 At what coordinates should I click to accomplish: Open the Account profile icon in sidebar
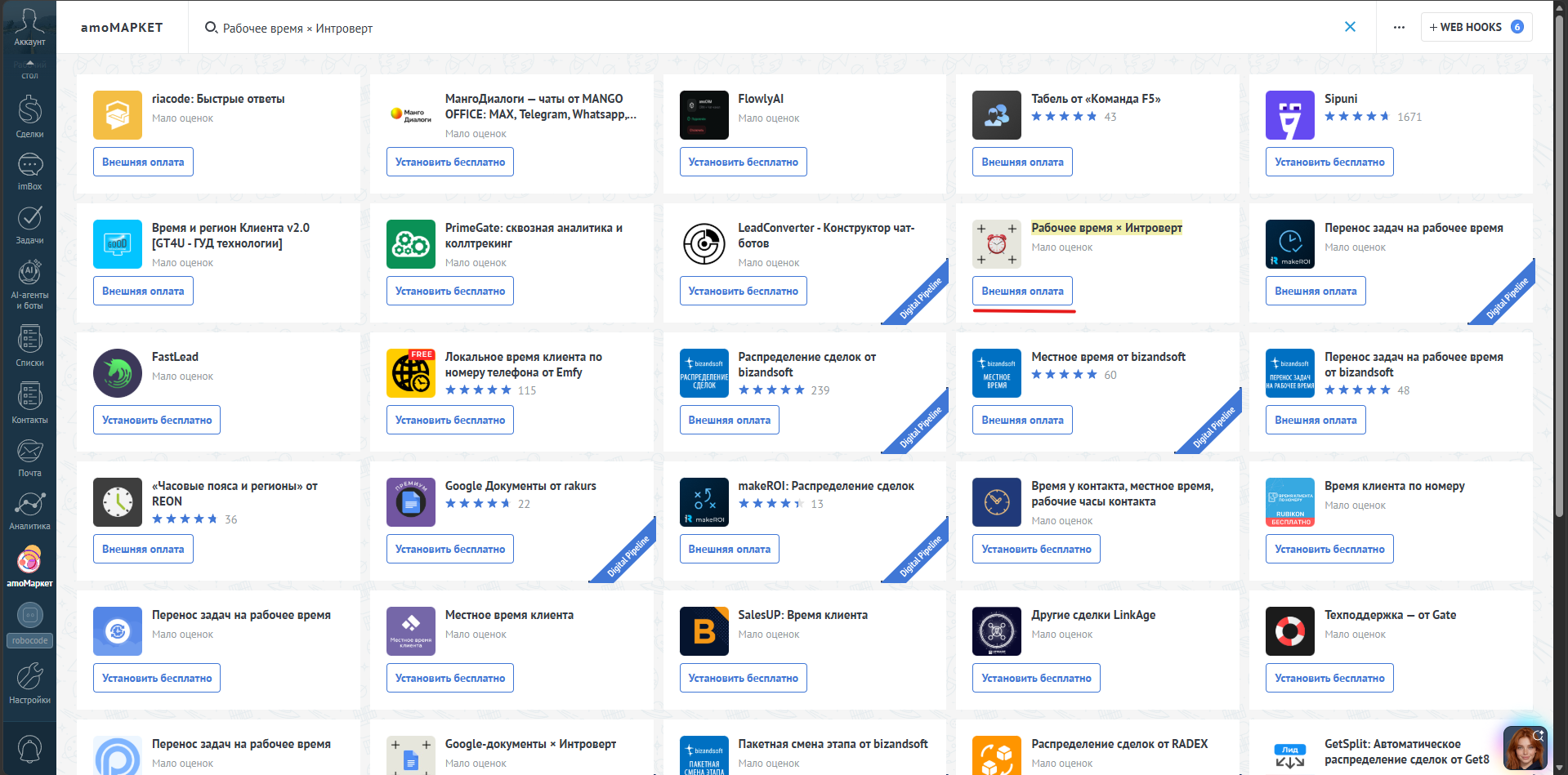coord(29,25)
